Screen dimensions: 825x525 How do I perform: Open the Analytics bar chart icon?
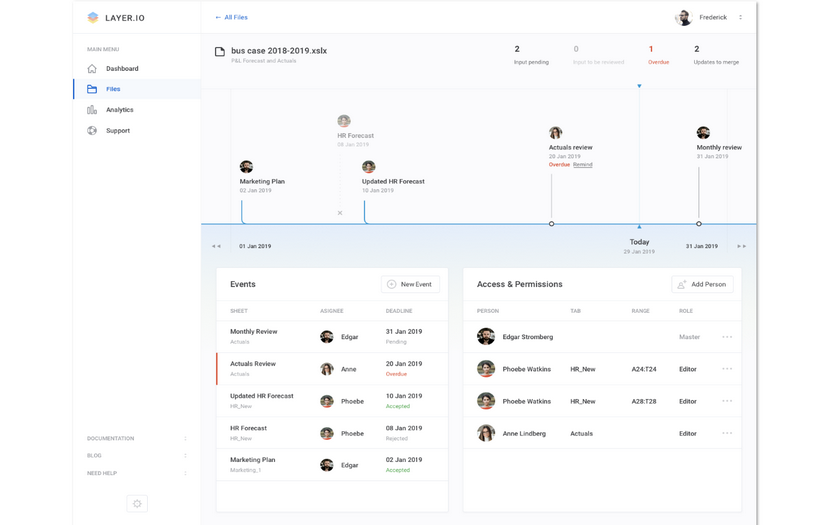92,109
